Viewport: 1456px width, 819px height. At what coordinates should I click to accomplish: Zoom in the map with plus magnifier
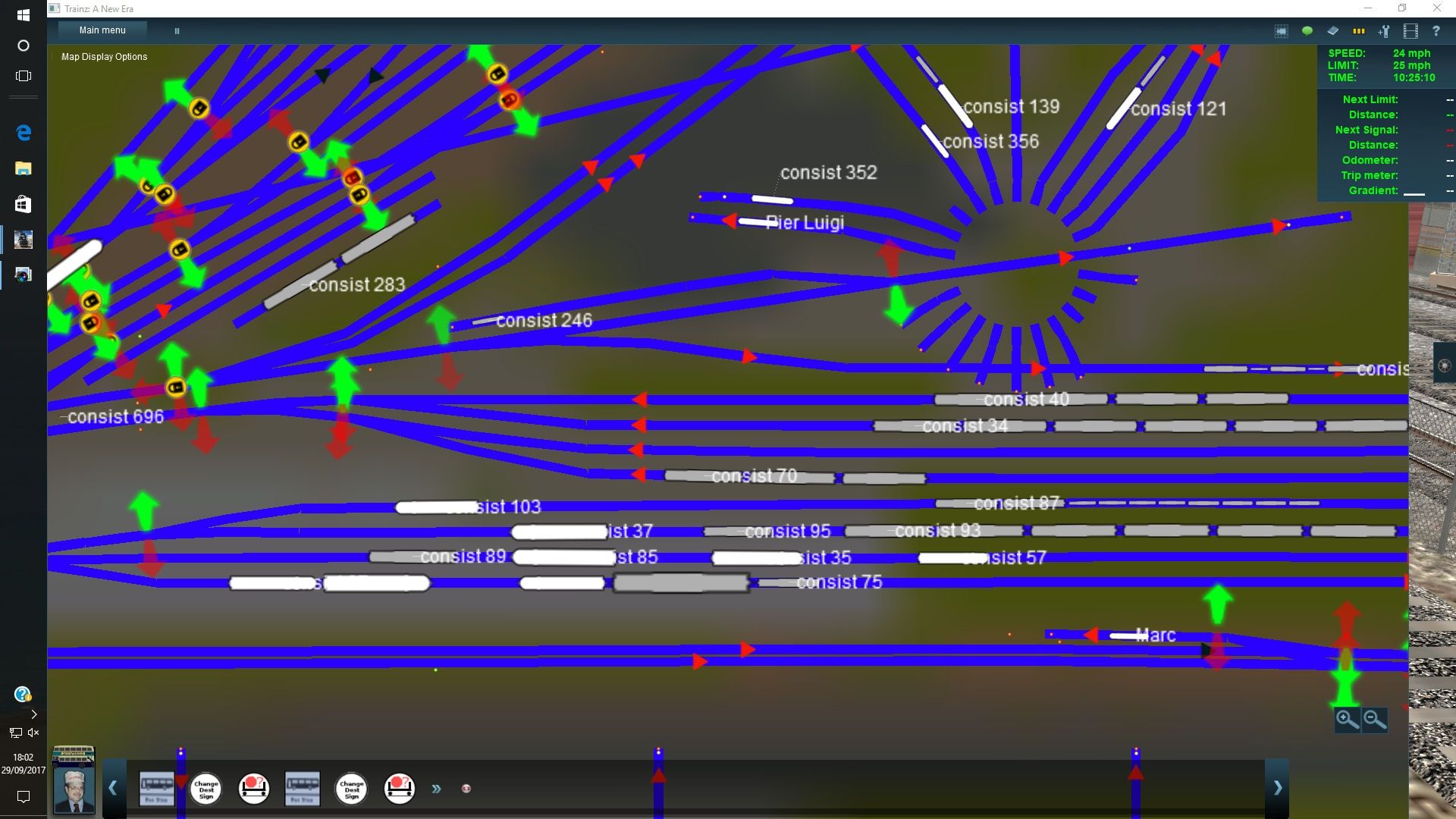coord(1347,719)
